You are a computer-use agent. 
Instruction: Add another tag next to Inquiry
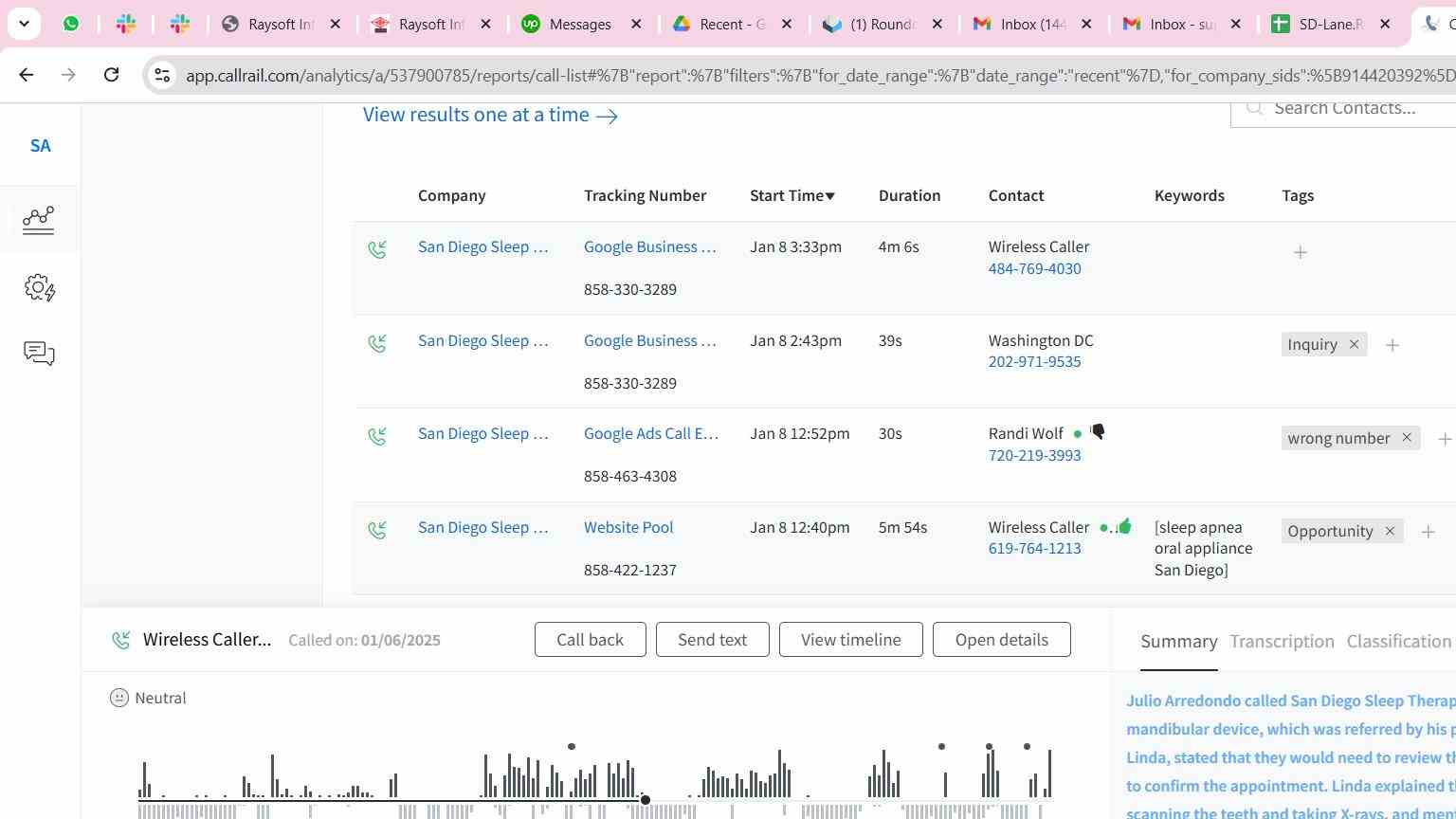(1392, 345)
